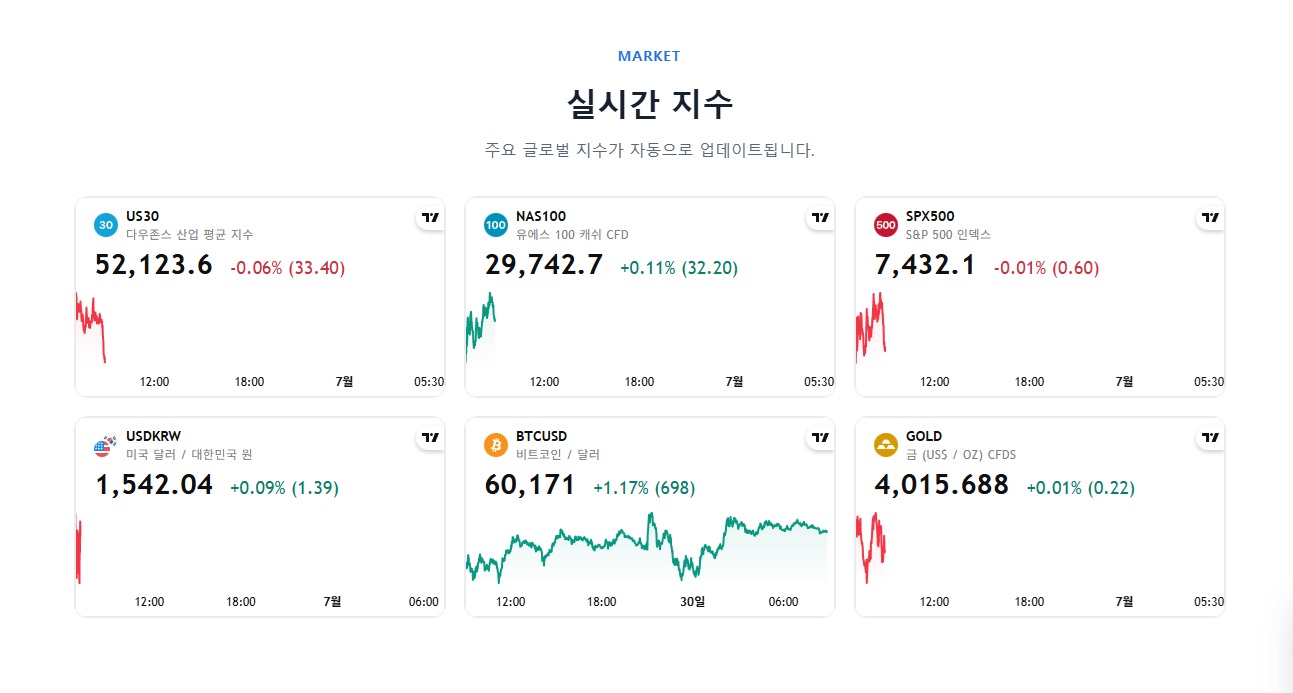The width and height of the screenshot is (1293, 693).
Task: Click the BTCUSD green mini chart
Action: tap(647, 549)
